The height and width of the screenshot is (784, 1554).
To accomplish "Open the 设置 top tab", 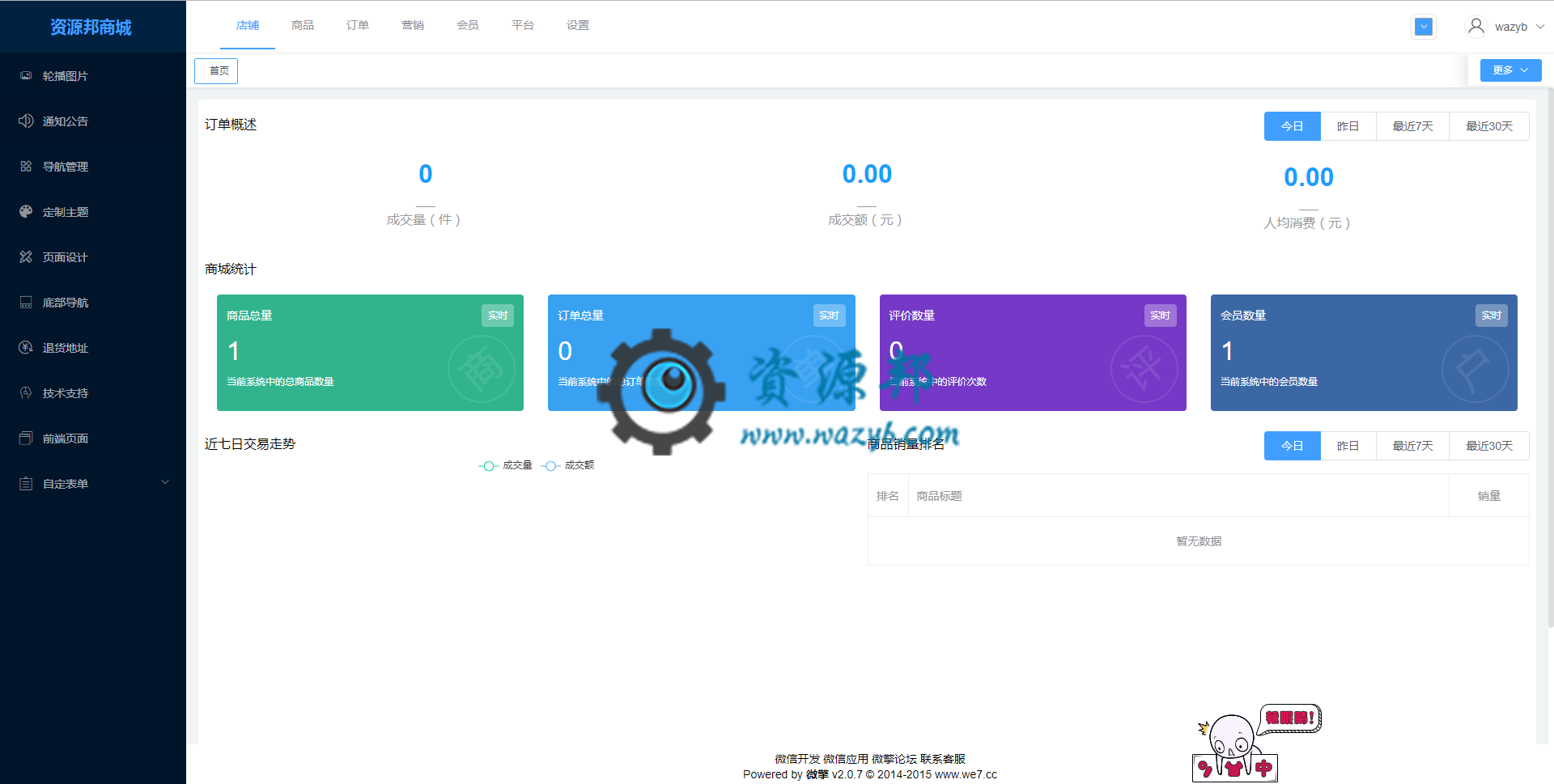I will 578,25.
